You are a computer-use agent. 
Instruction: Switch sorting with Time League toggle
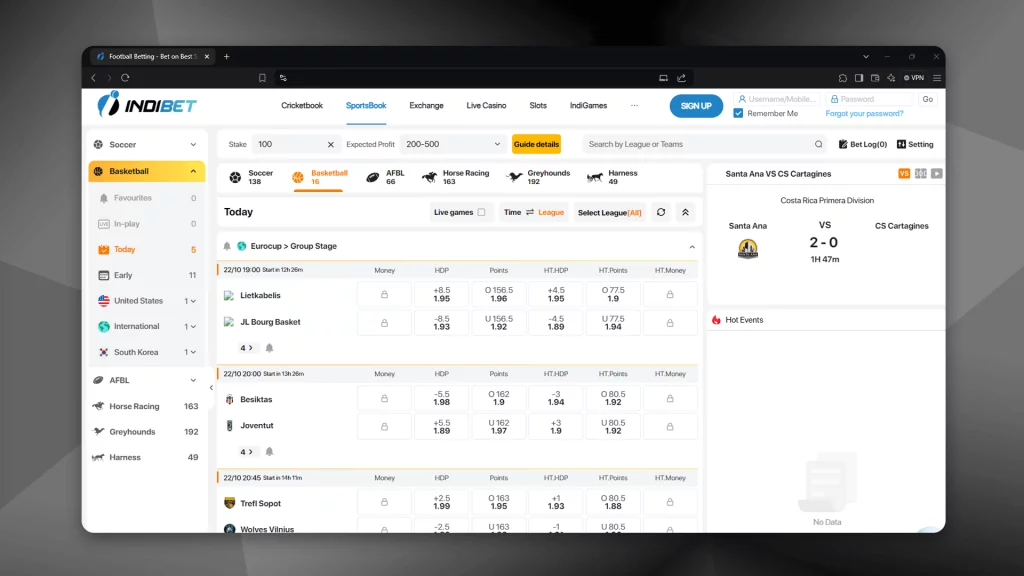coord(534,212)
